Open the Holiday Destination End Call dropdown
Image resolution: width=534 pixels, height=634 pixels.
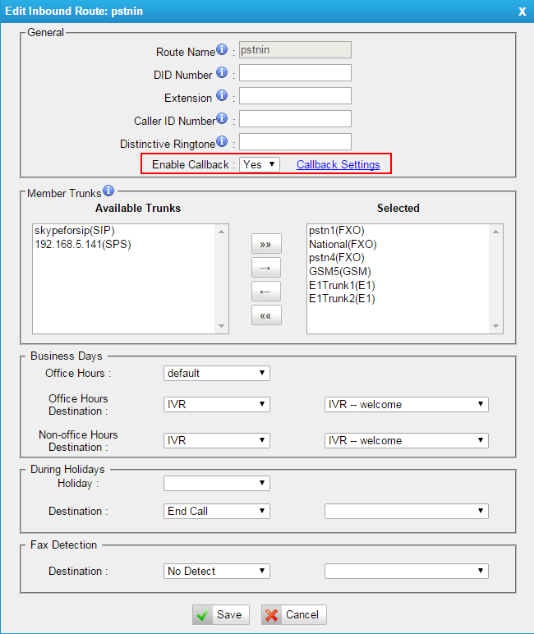[217, 511]
